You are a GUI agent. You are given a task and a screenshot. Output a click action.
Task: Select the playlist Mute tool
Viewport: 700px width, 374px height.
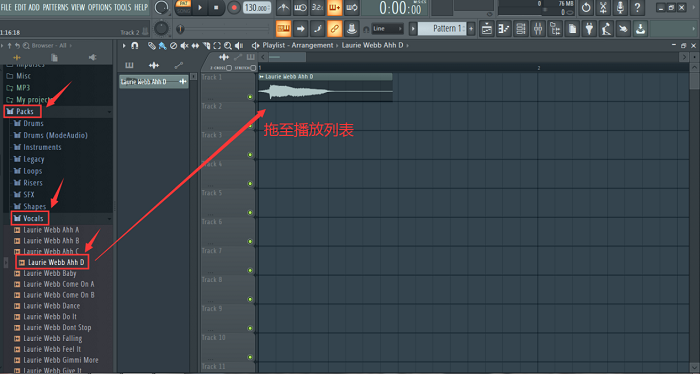click(184, 46)
